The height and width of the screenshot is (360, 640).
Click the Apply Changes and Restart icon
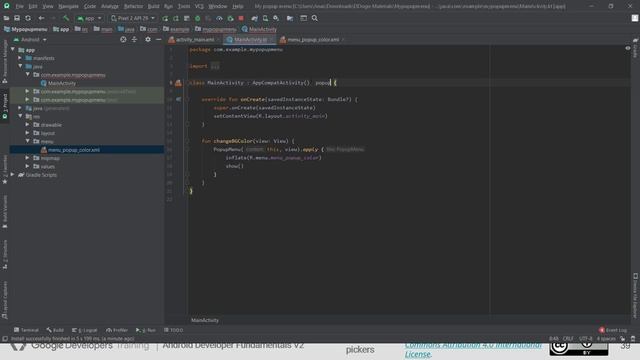coord(176,18)
